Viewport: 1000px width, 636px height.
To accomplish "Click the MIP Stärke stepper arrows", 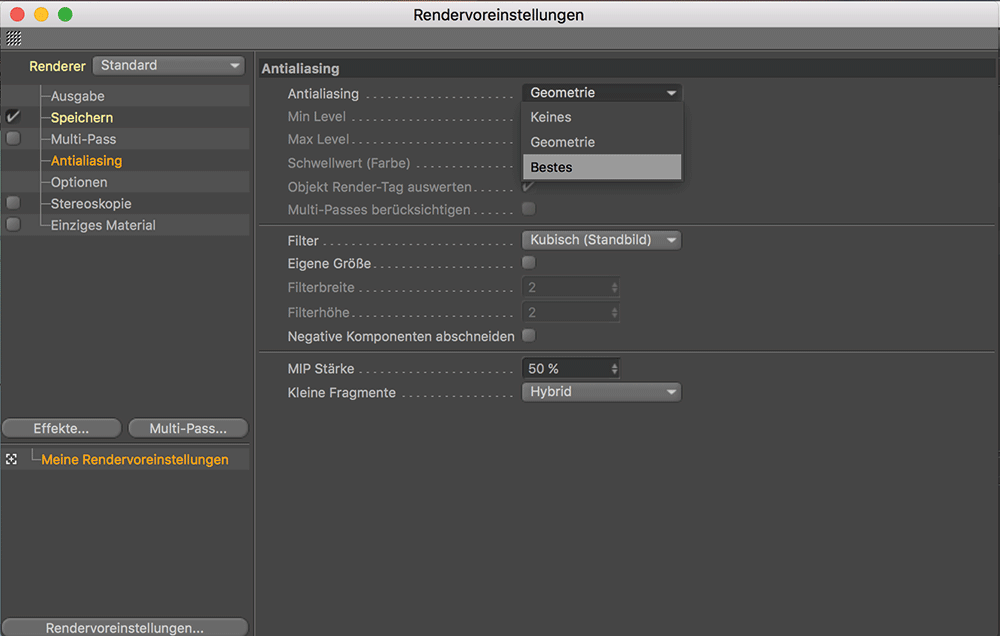I will click(614, 369).
